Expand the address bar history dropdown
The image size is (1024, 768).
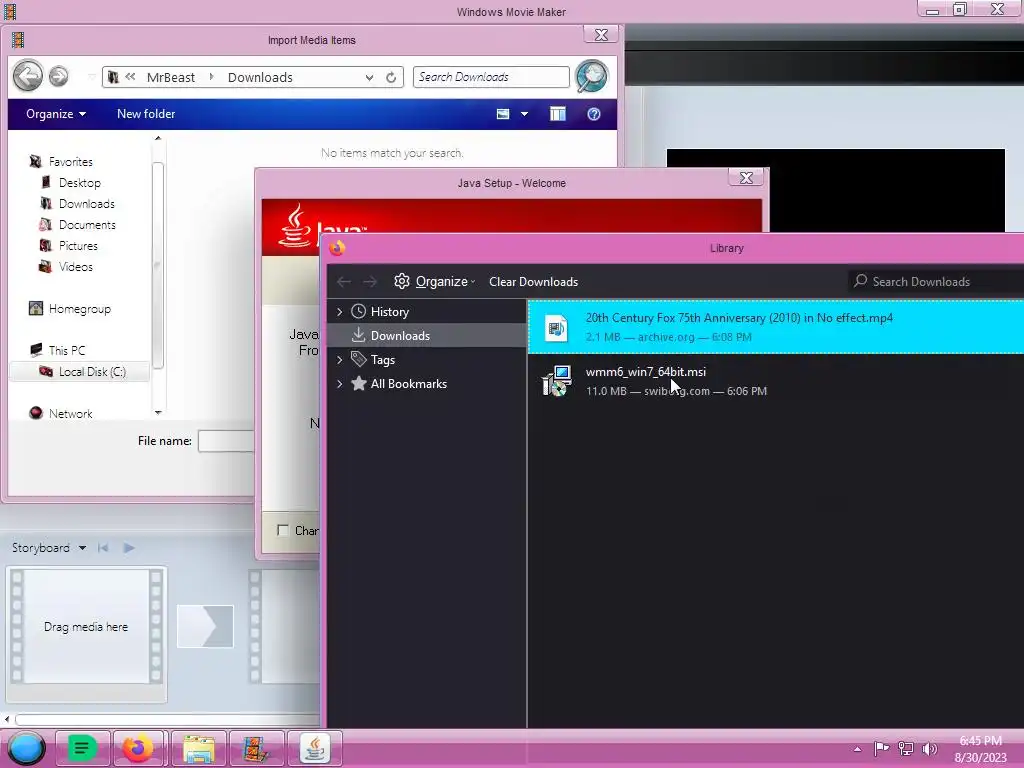pos(369,77)
